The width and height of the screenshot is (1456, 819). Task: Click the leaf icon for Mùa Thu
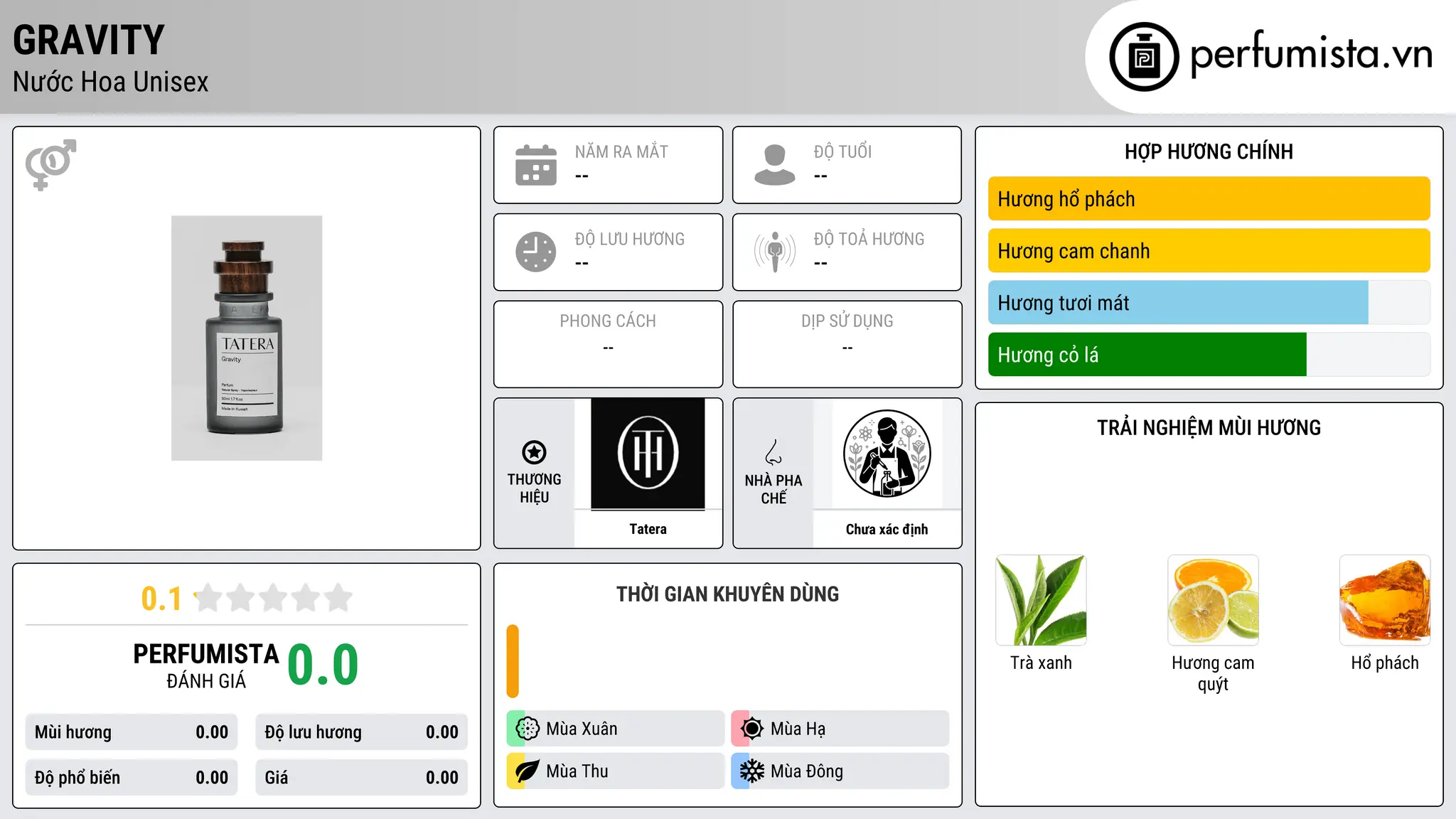(x=527, y=771)
